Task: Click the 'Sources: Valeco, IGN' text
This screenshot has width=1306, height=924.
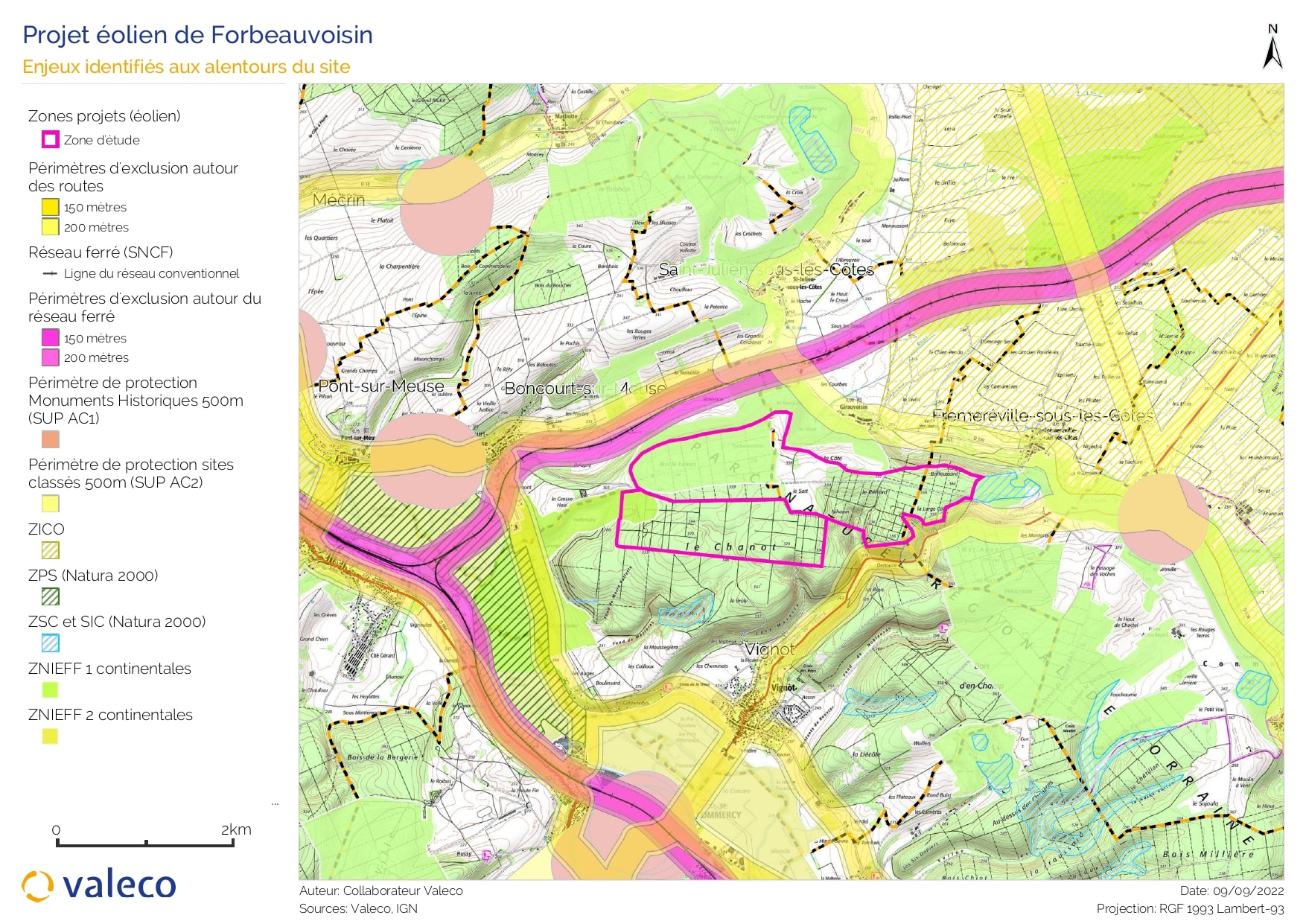Action: 358,908
